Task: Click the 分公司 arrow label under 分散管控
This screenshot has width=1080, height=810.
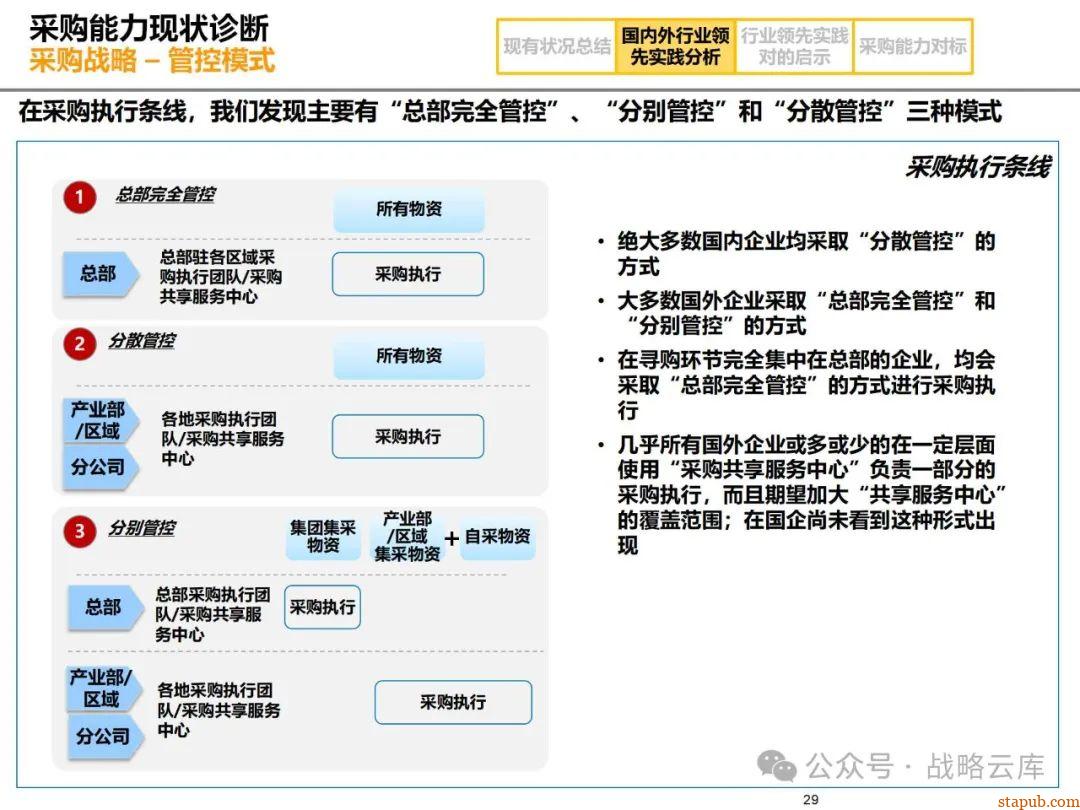Action: (100, 468)
